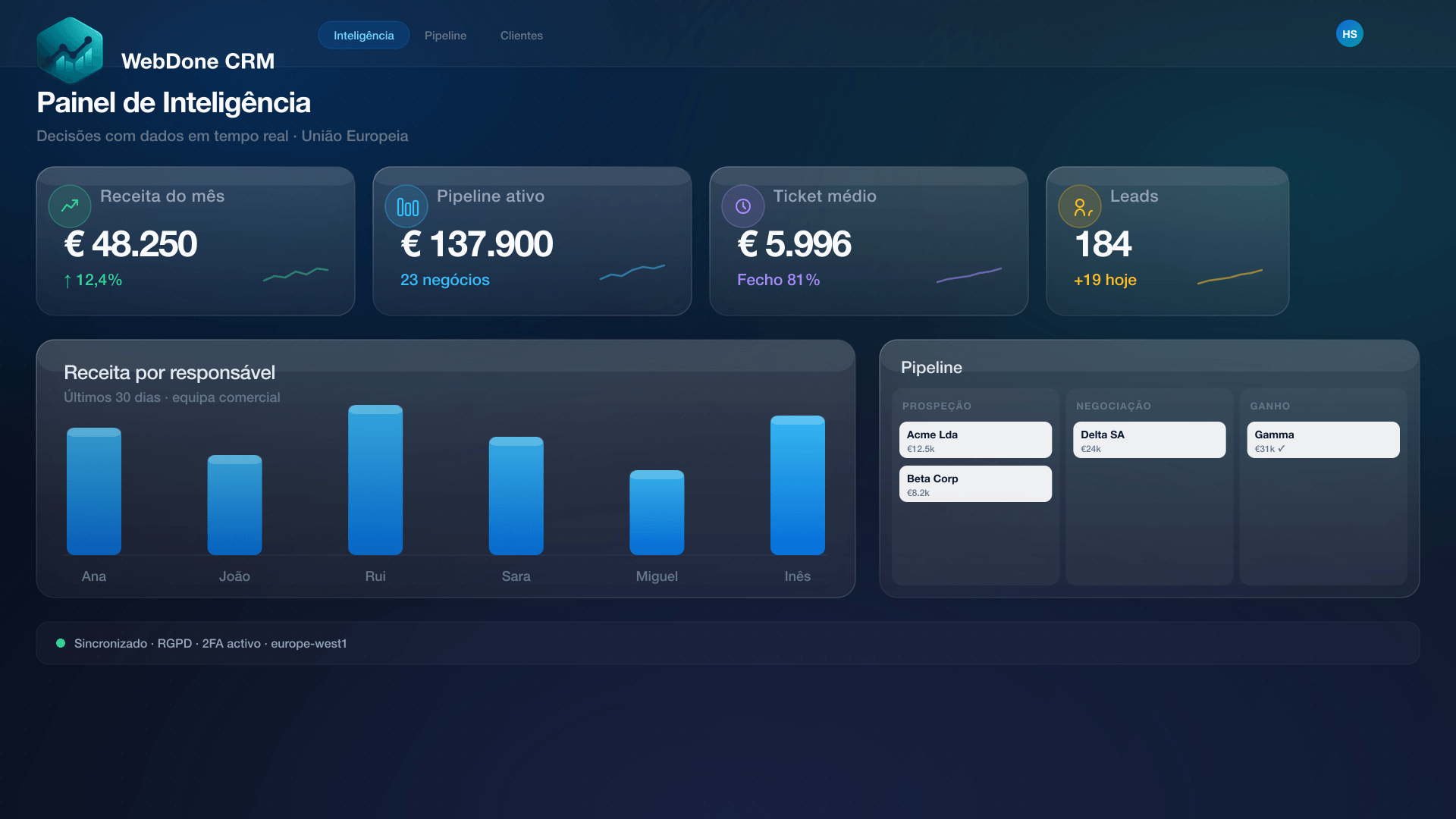This screenshot has height=819, width=1456.
Task: Select the Delta SA negotiation card
Action: tap(1150, 440)
